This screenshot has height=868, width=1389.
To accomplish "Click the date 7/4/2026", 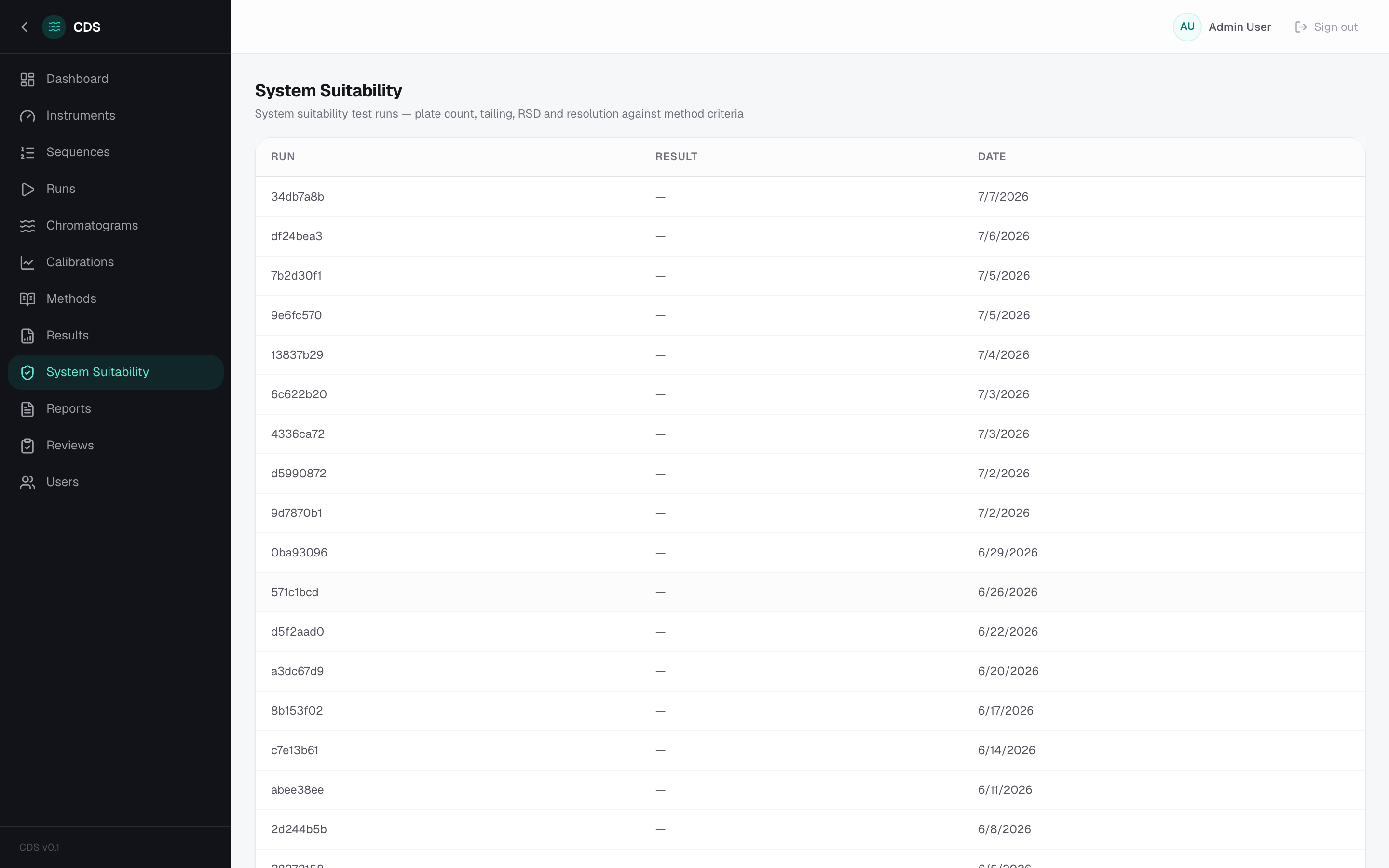I will pyautogui.click(x=1003, y=355).
